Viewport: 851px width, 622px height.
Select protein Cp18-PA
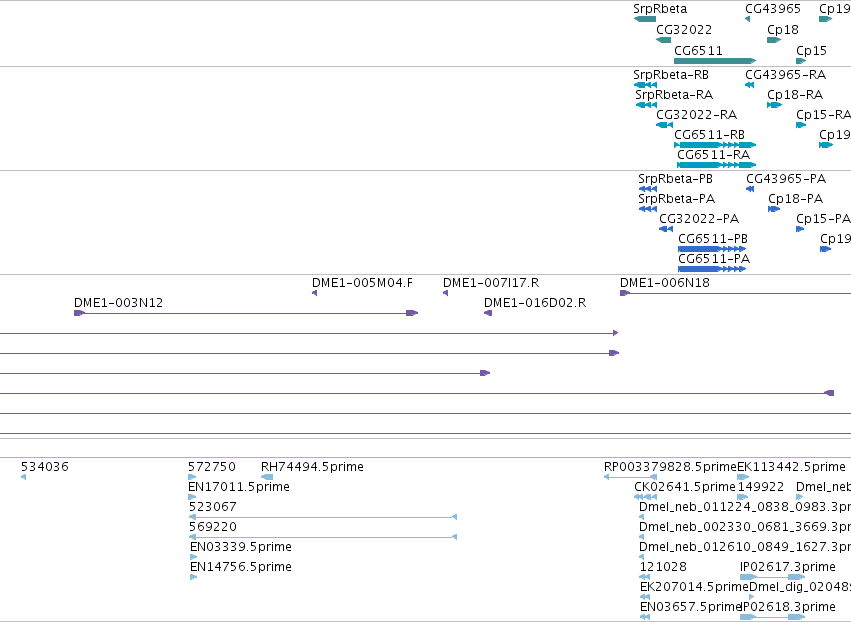(x=796, y=199)
